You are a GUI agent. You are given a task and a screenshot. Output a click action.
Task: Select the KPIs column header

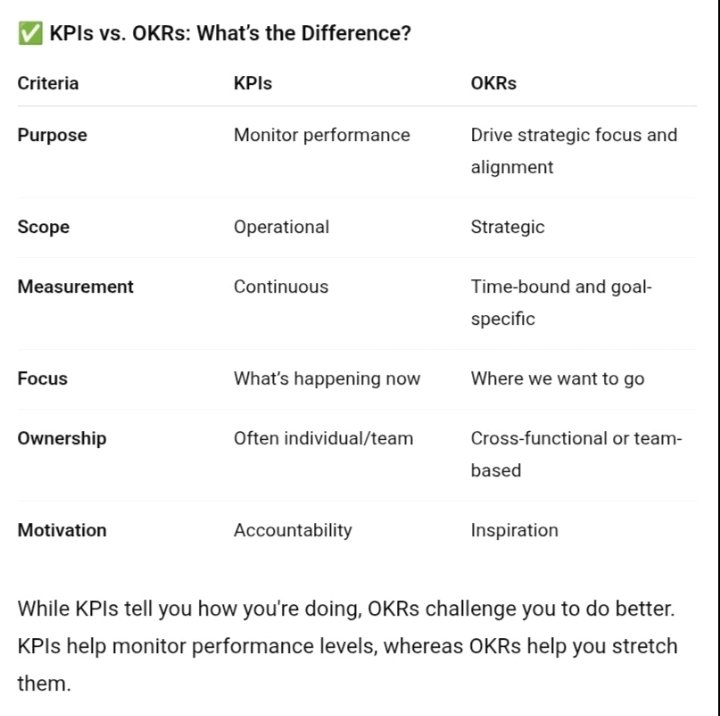[x=253, y=83]
